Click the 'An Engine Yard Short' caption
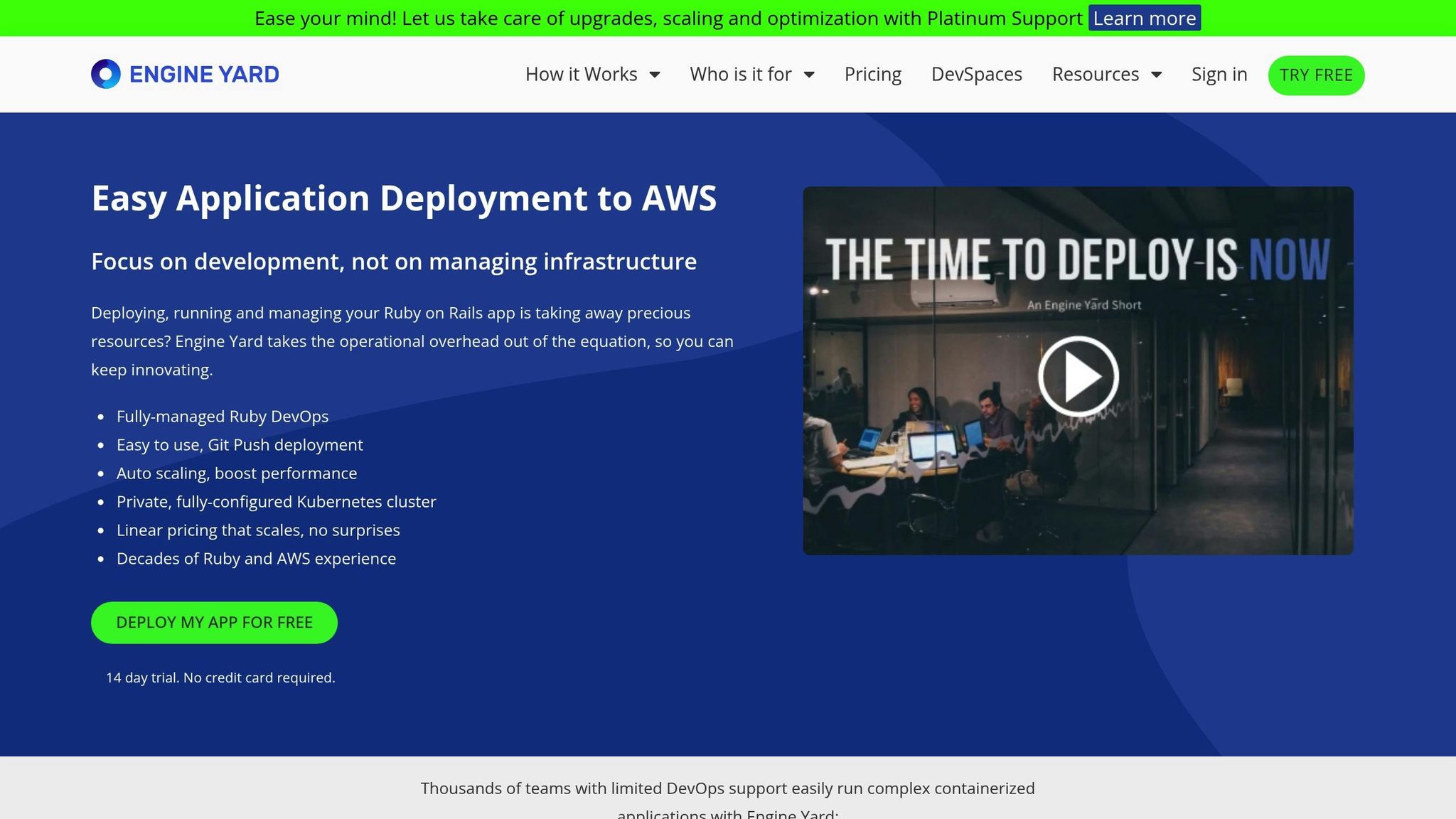This screenshot has width=1456, height=819. pyautogui.click(x=1083, y=305)
